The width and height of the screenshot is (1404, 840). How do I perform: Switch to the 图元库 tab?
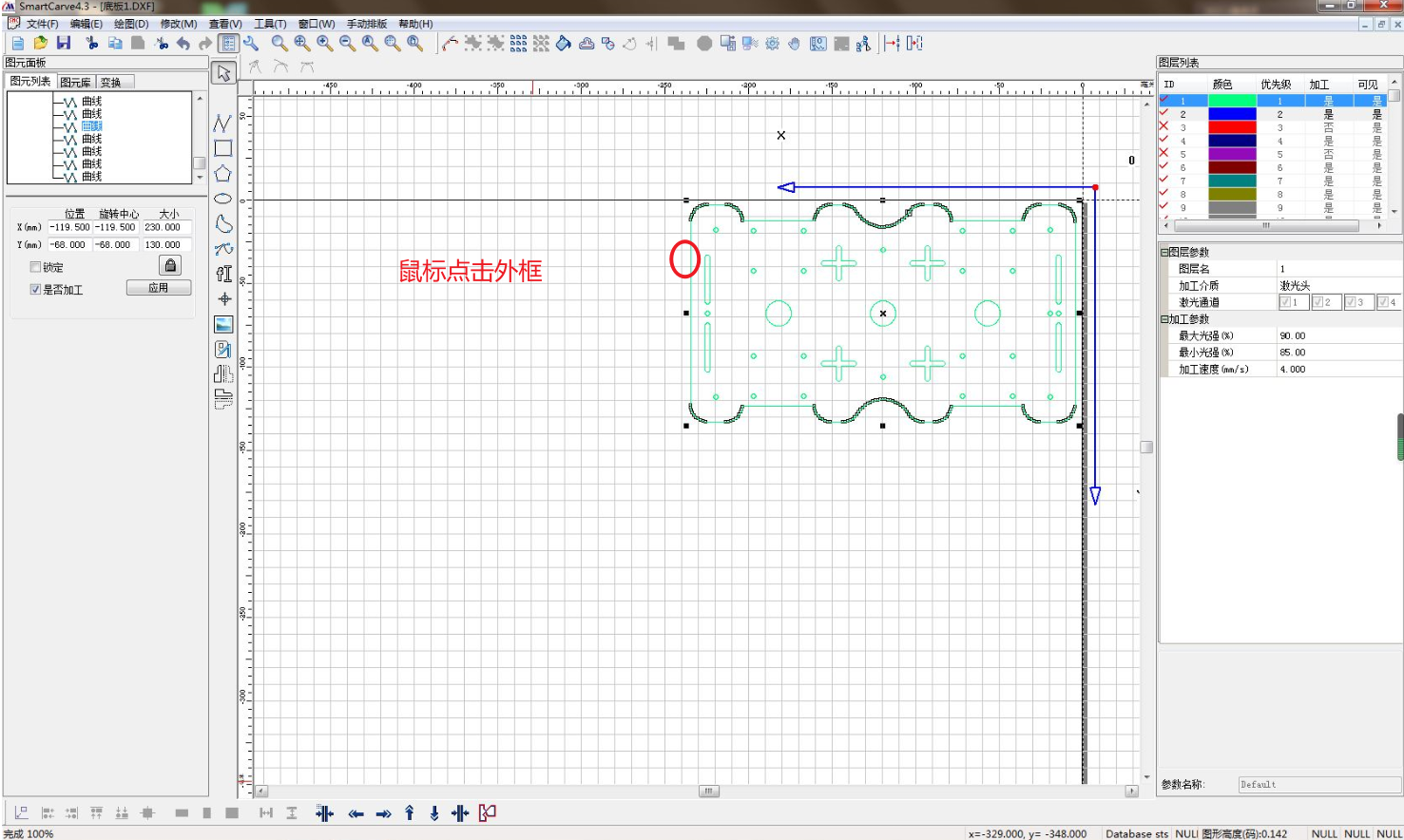coord(75,82)
